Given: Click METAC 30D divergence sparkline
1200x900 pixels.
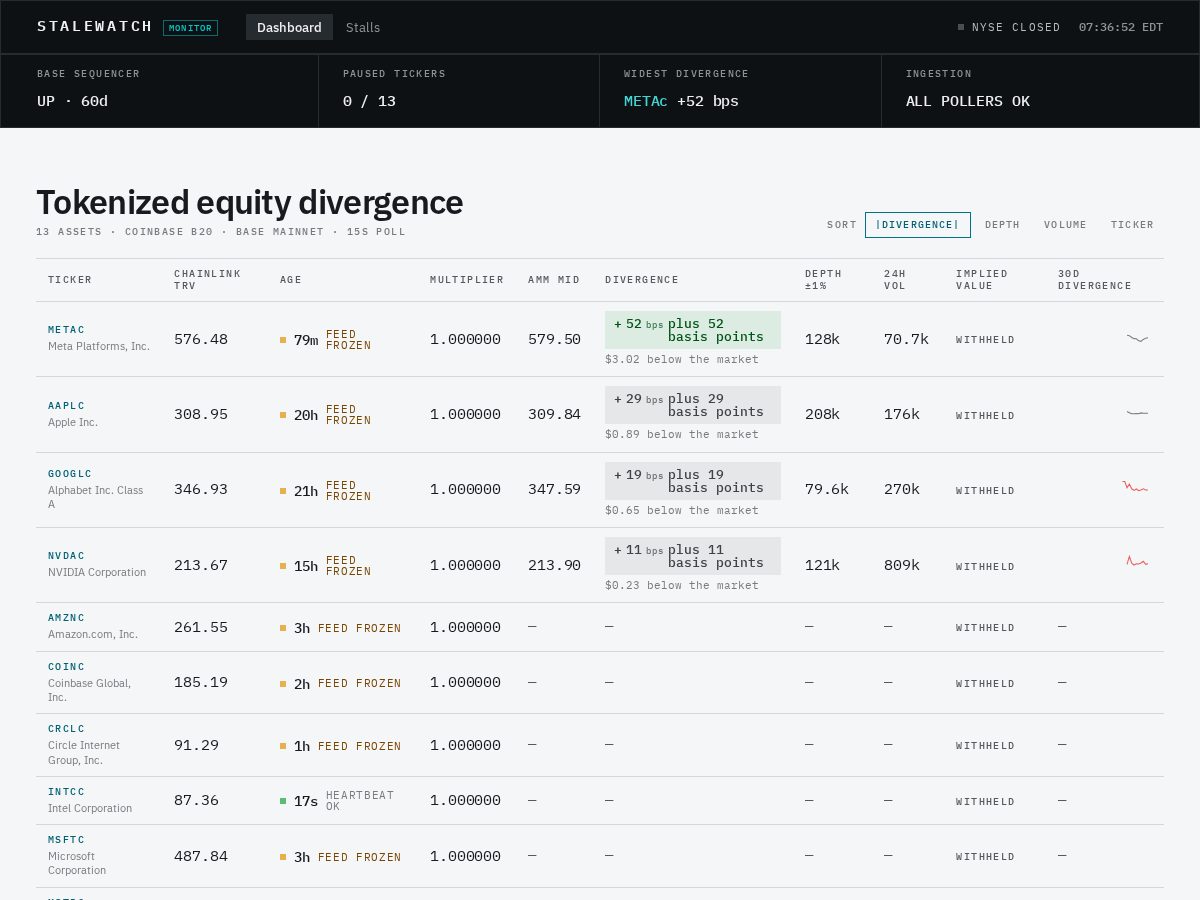Looking at the screenshot, I should tap(1137, 339).
